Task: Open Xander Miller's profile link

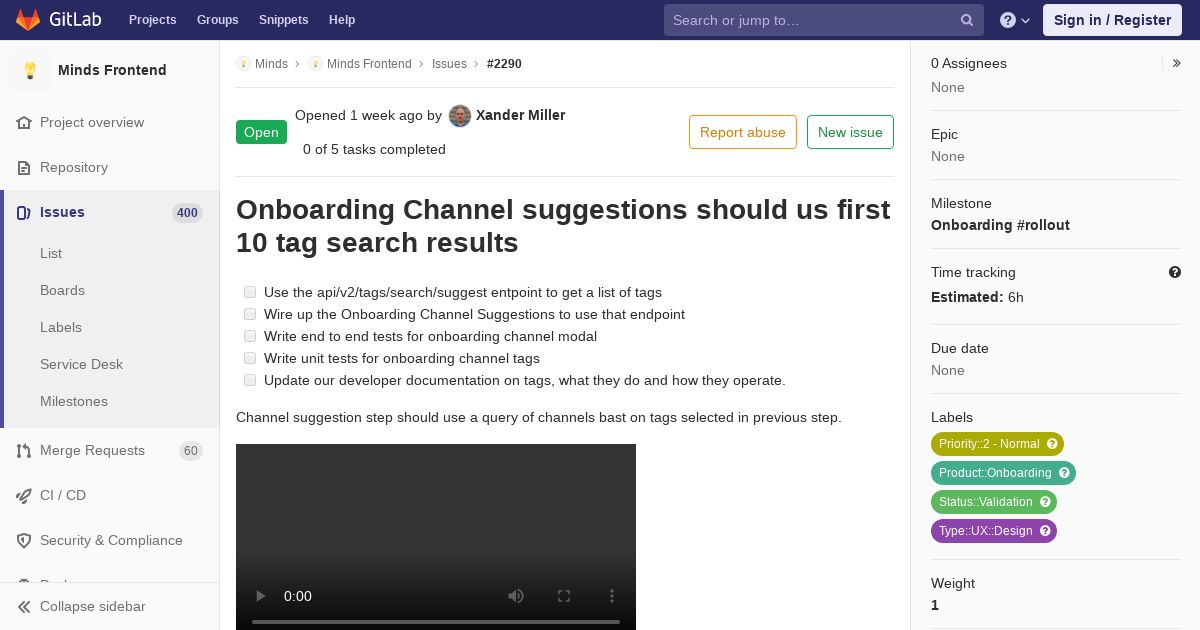Action: tap(520, 115)
